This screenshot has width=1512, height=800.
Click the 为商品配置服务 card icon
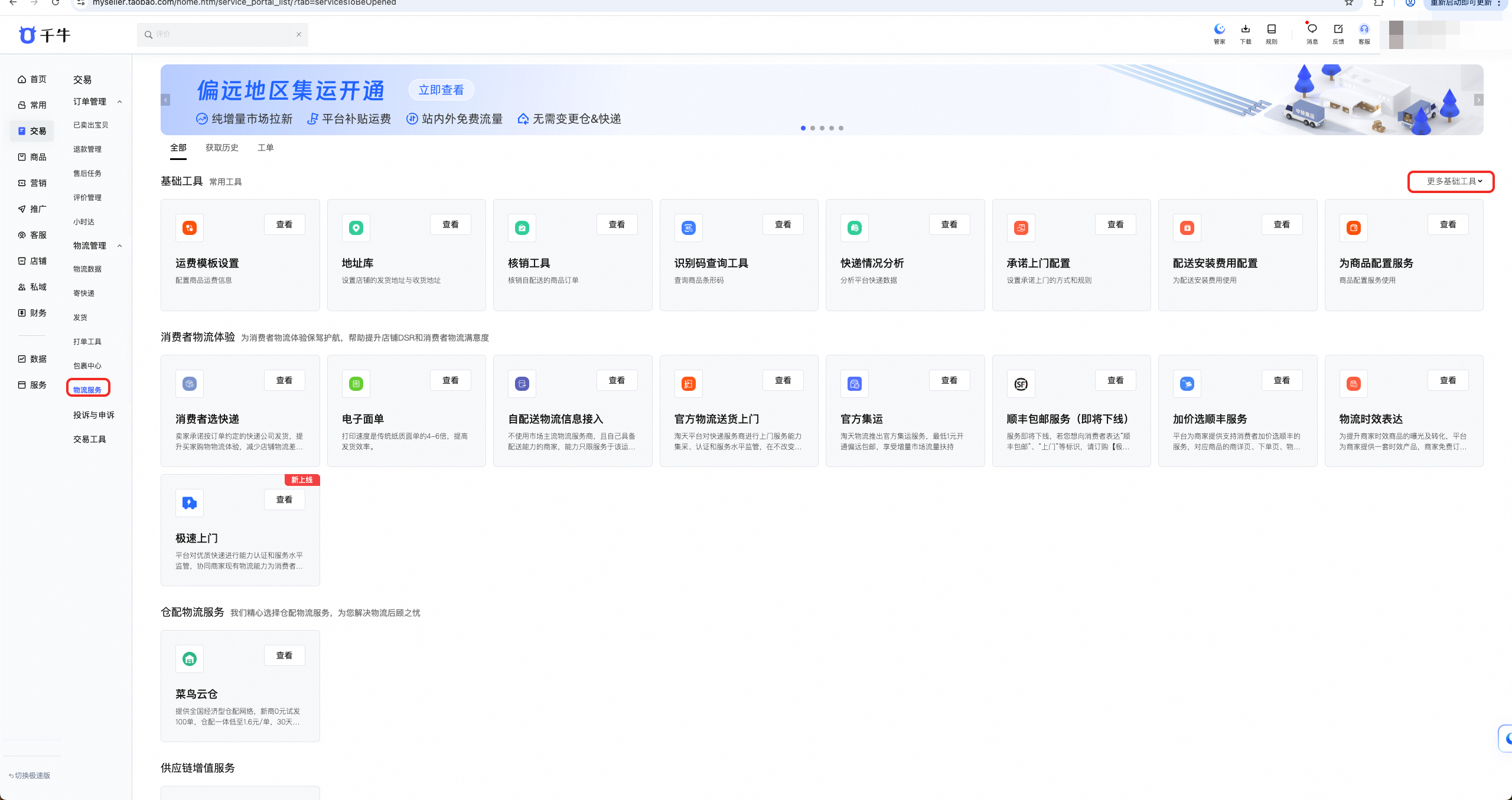point(1353,228)
